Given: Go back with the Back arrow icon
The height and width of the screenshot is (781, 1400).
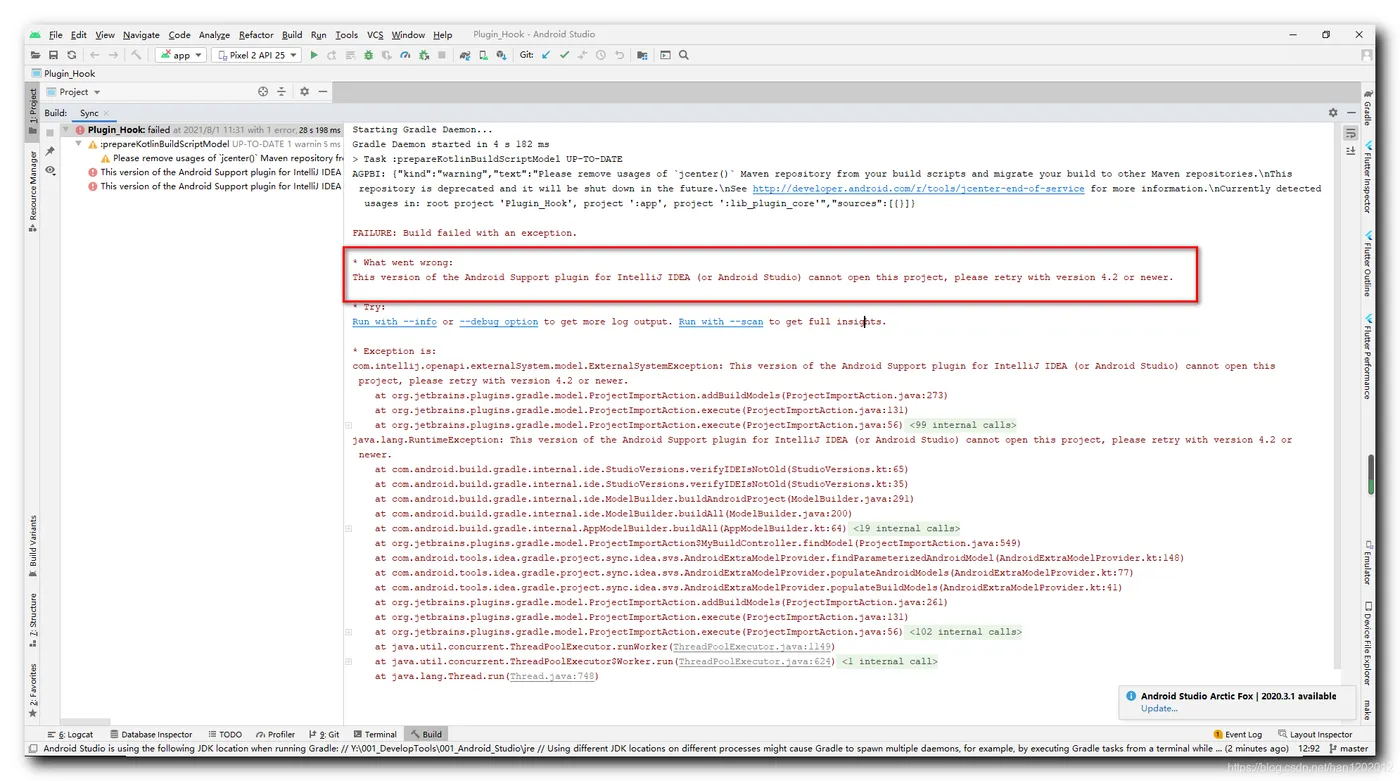Looking at the screenshot, I should (x=95, y=55).
